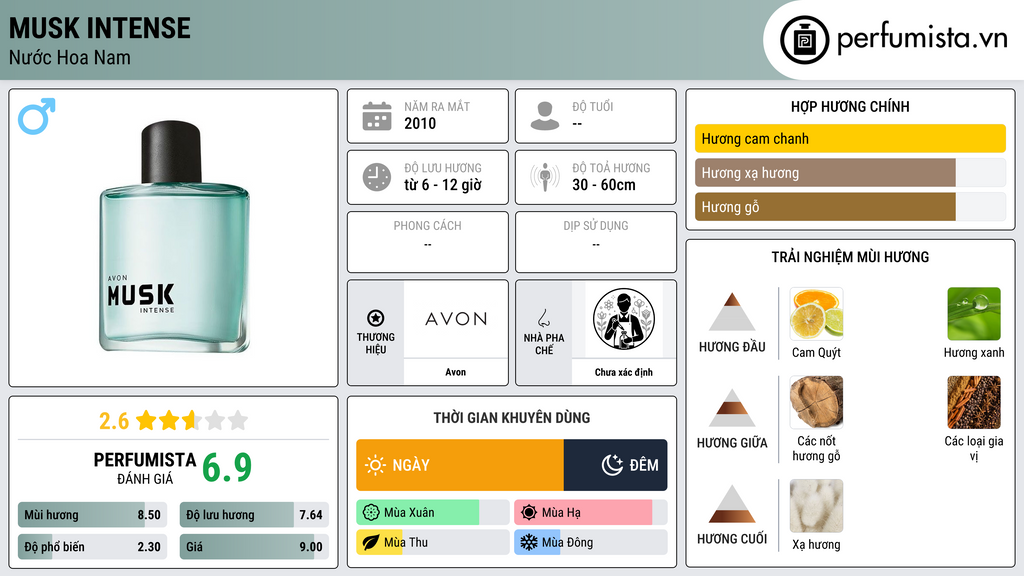Click the Xạ hương note image

(816, 506)
